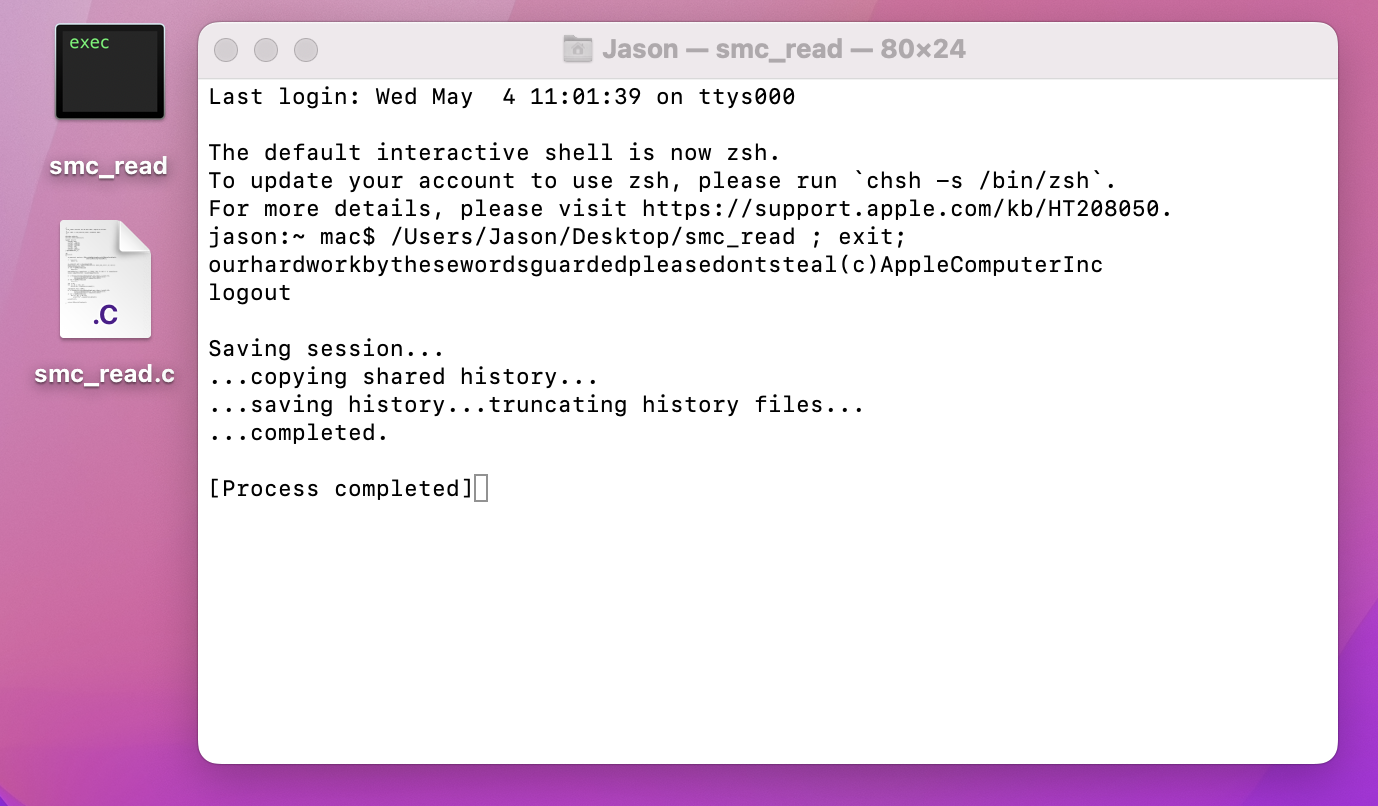Open the support.apple.com HT208050 URL
The height and width of the screenshot is (806, 1378).
click(x=905, y=209)
